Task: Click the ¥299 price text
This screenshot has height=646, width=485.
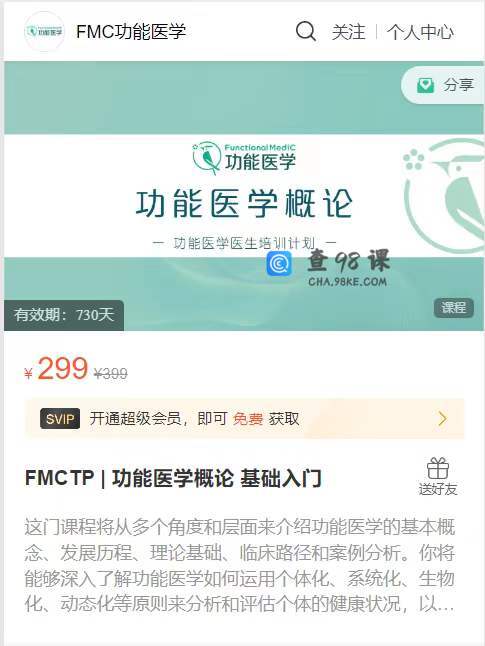Action: [56, 369]
